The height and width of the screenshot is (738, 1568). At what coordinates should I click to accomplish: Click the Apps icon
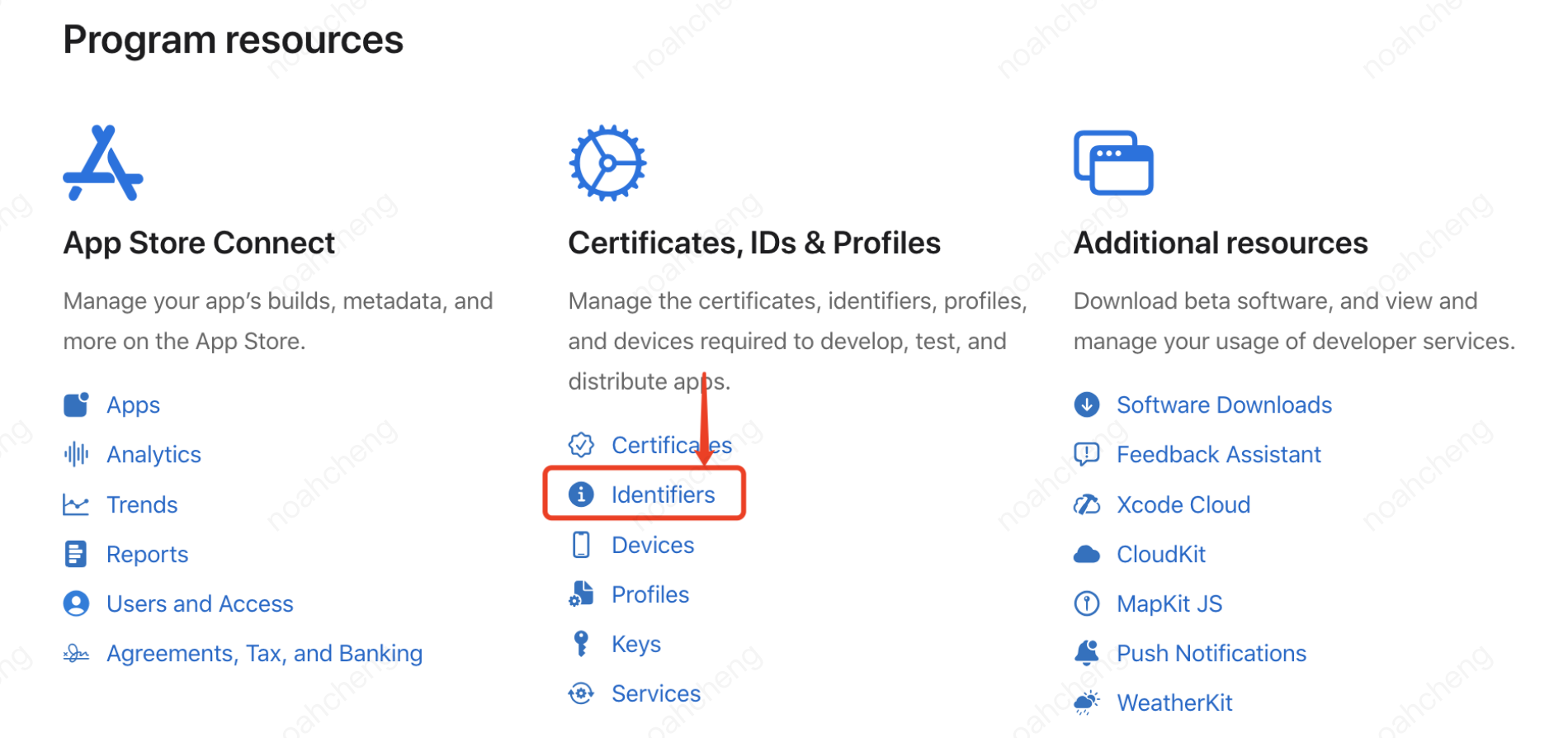pos(76,404)
